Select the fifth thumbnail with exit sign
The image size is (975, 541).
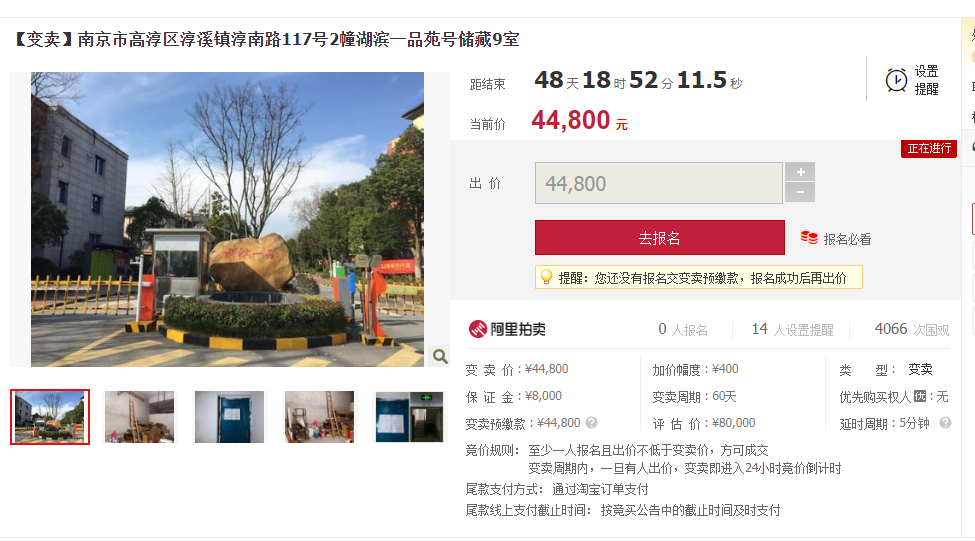[x=409, y=417]
